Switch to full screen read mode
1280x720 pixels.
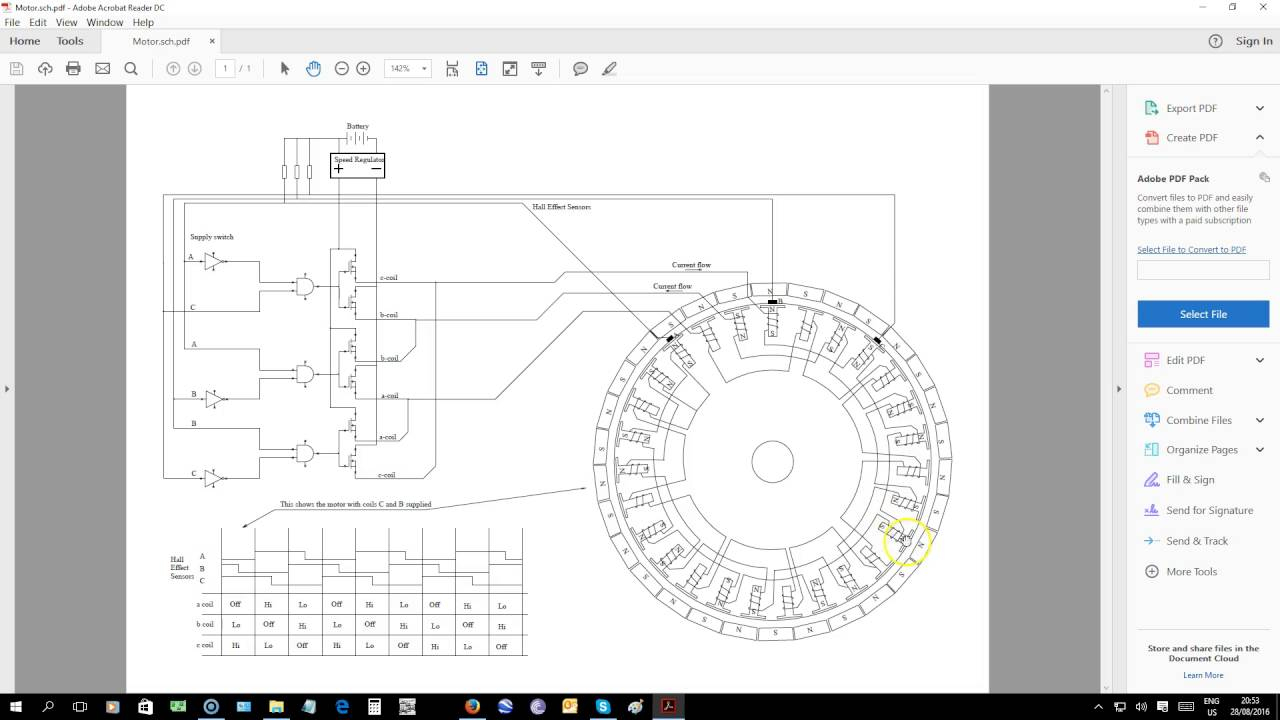point(510,68)
